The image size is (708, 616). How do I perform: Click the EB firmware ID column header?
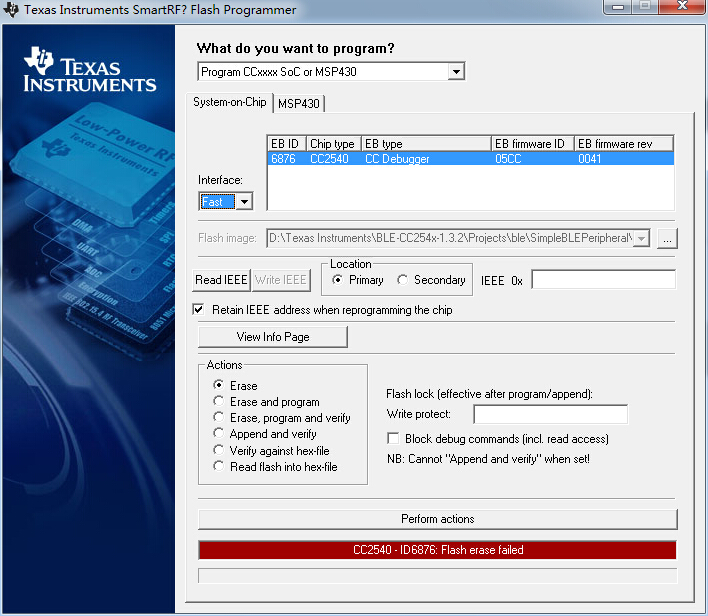click(x=533, y=144)
